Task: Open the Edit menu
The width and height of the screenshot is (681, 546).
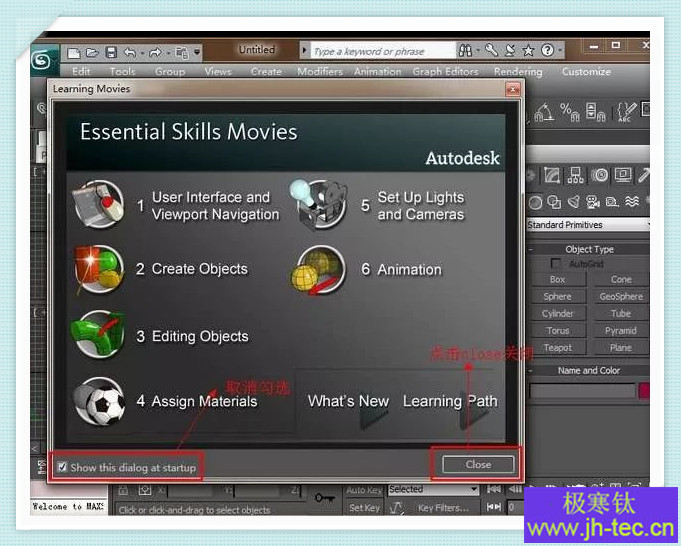Action: click(x=81, y=72)
